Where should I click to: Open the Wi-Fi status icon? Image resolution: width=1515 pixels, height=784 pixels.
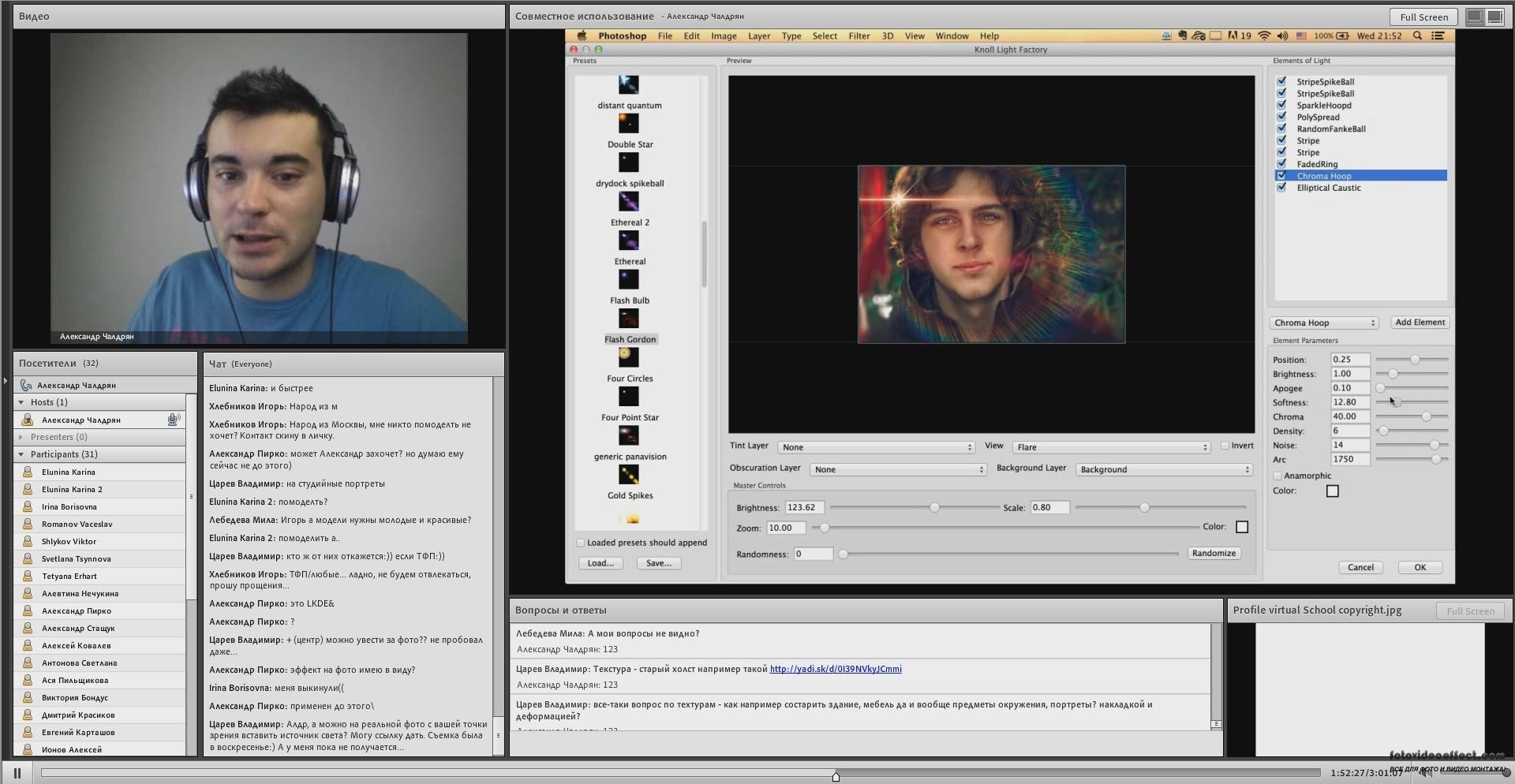[1264, 35]
